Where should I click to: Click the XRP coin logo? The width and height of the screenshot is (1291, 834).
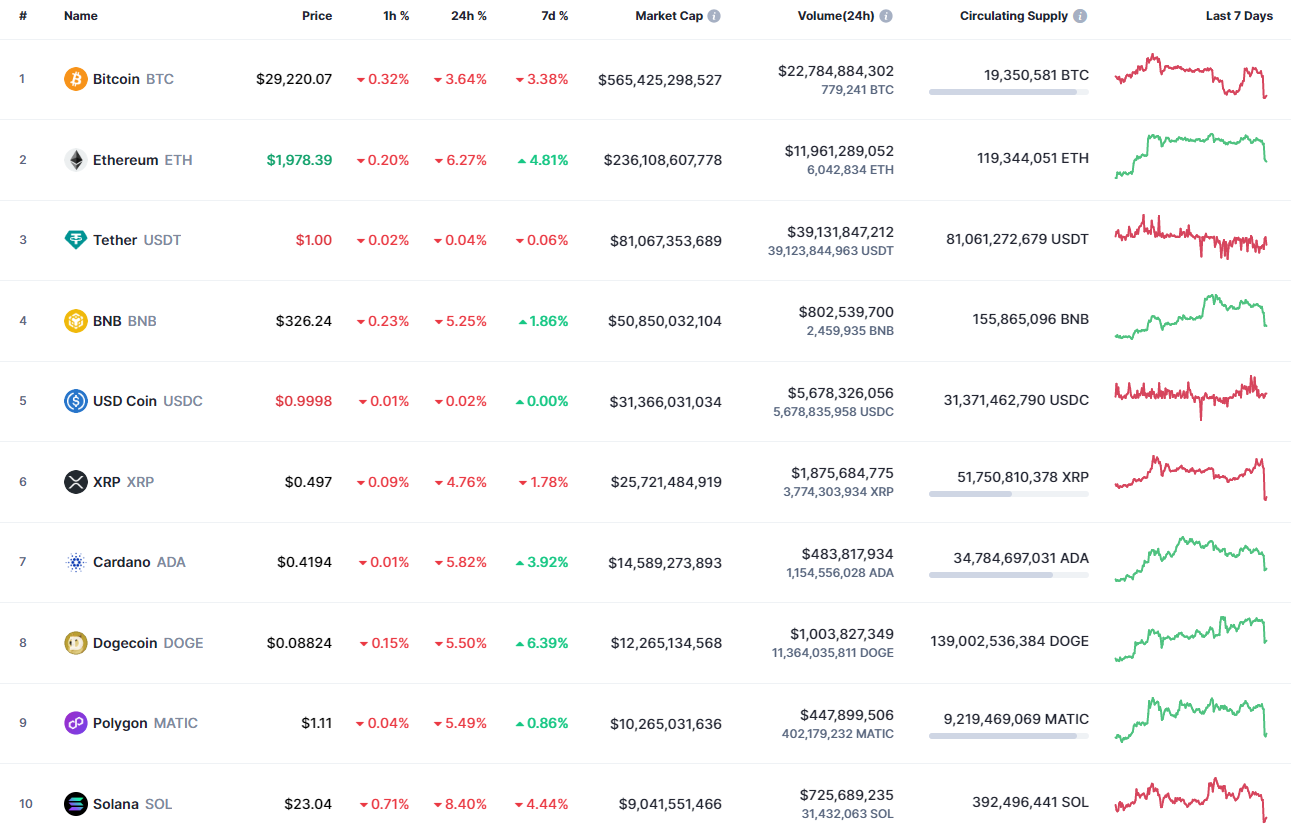75,481
